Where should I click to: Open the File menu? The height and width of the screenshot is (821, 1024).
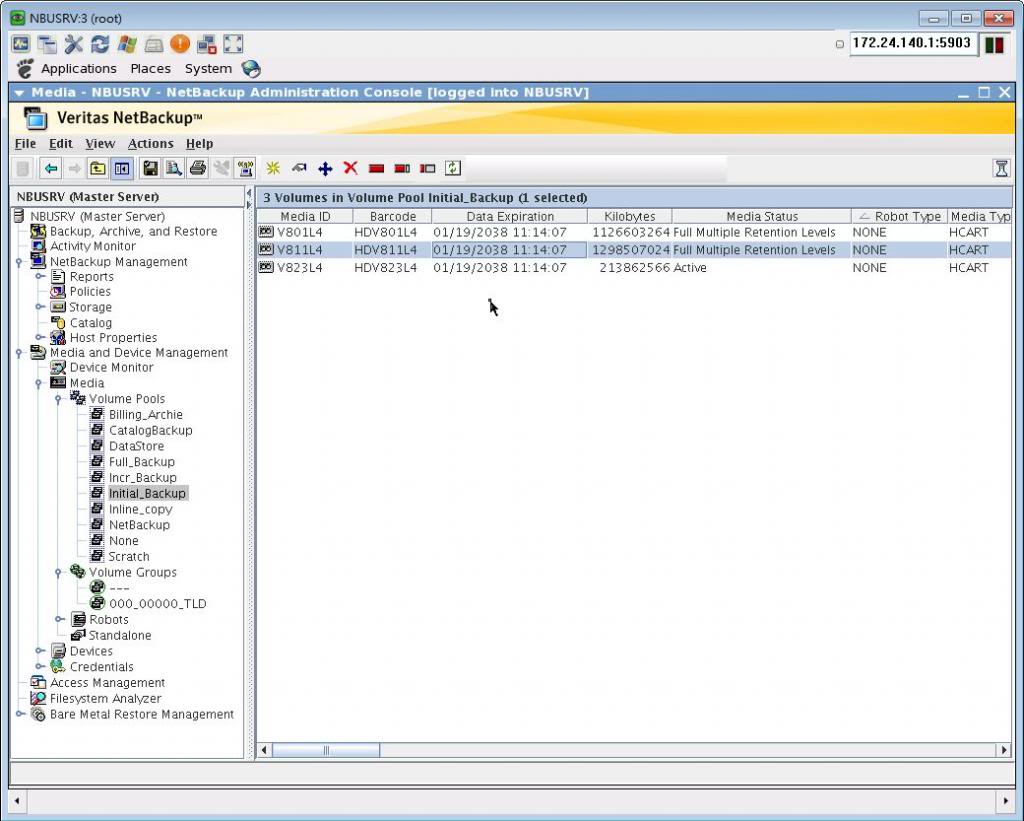click(x=25, y=144)
